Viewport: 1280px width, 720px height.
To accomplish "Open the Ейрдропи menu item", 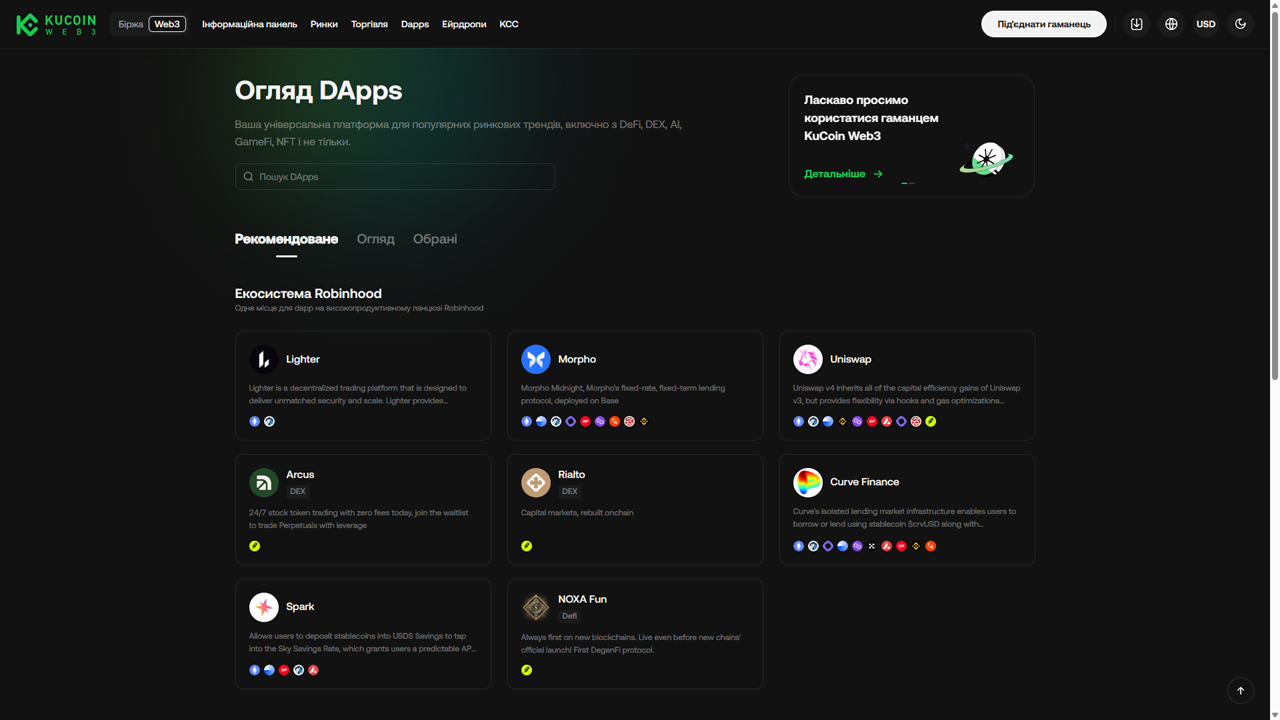I will (x=464, y=24).
